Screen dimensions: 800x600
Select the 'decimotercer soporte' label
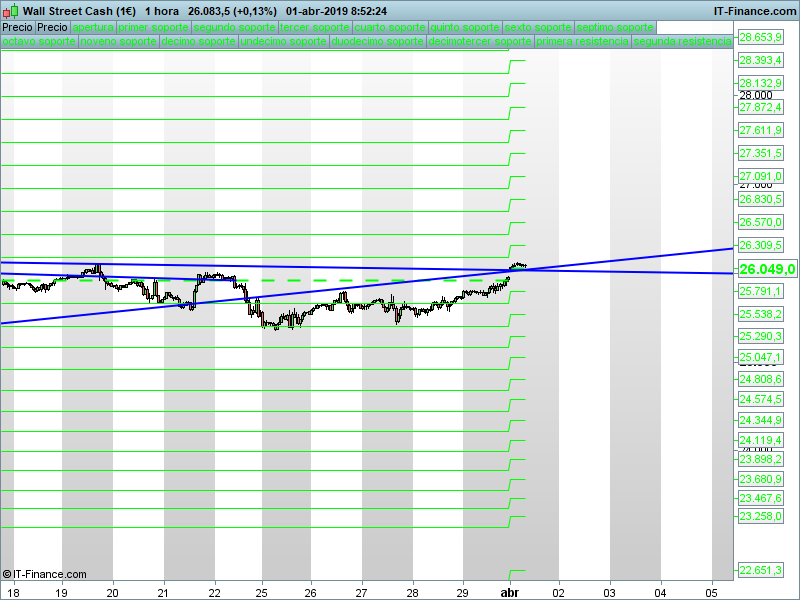480,42
